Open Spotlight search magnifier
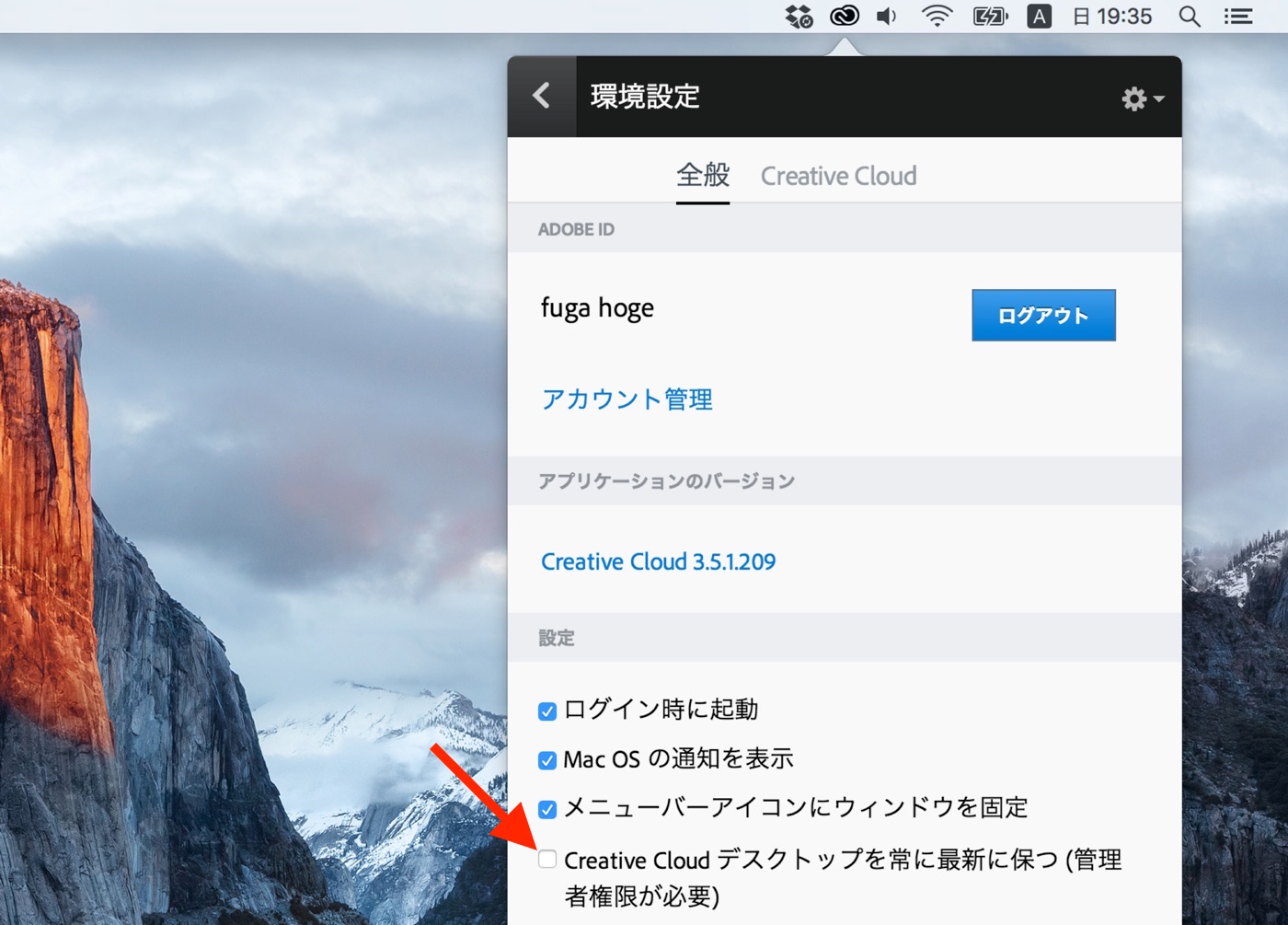This screenshot has width=1288, height=925. pos(1190,17)
